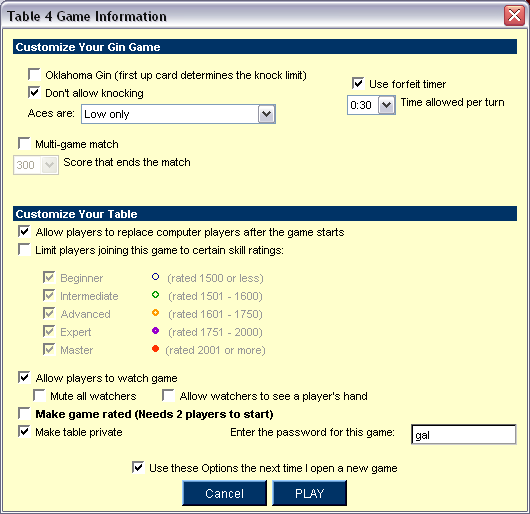Viewport: 530px width, 514px height.
Task: Click the green Intermediate rating circle icon
Action: click(x=155, y=295)
